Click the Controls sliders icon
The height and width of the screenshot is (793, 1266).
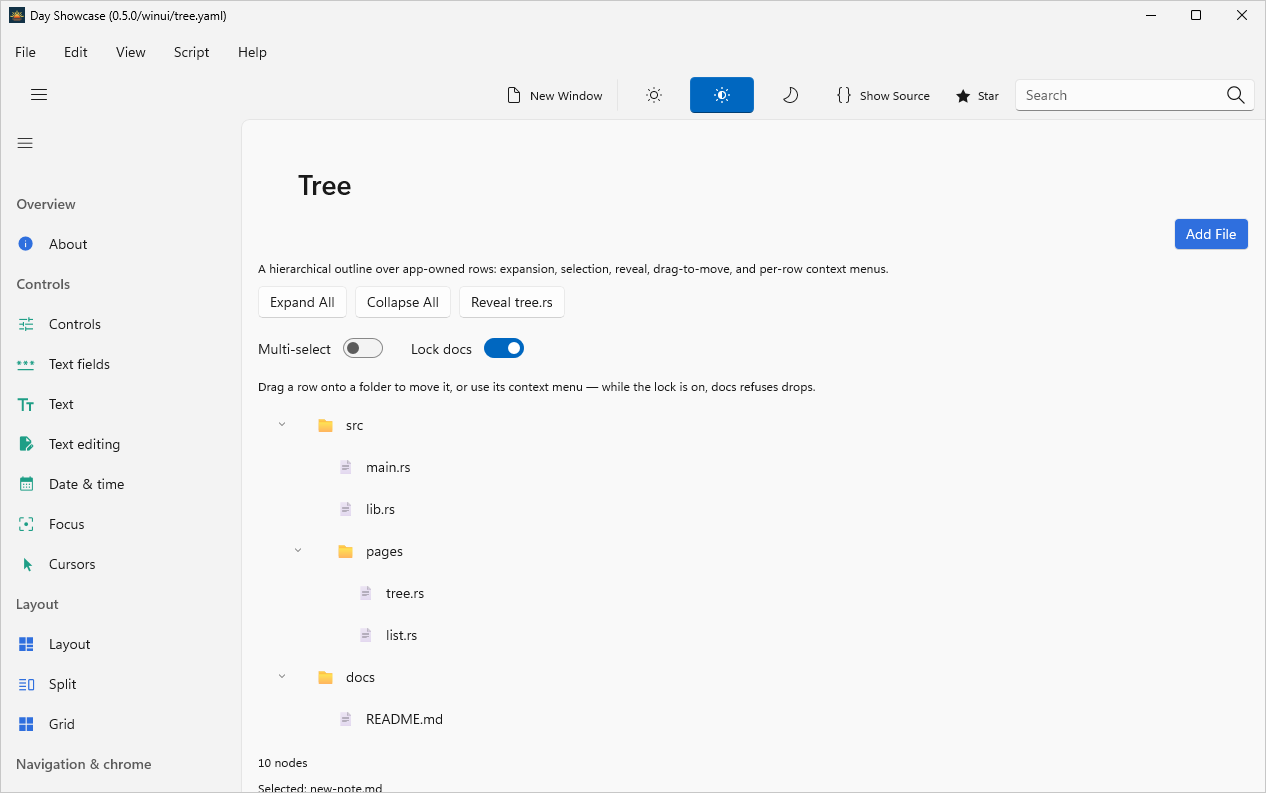click(26, 324)
